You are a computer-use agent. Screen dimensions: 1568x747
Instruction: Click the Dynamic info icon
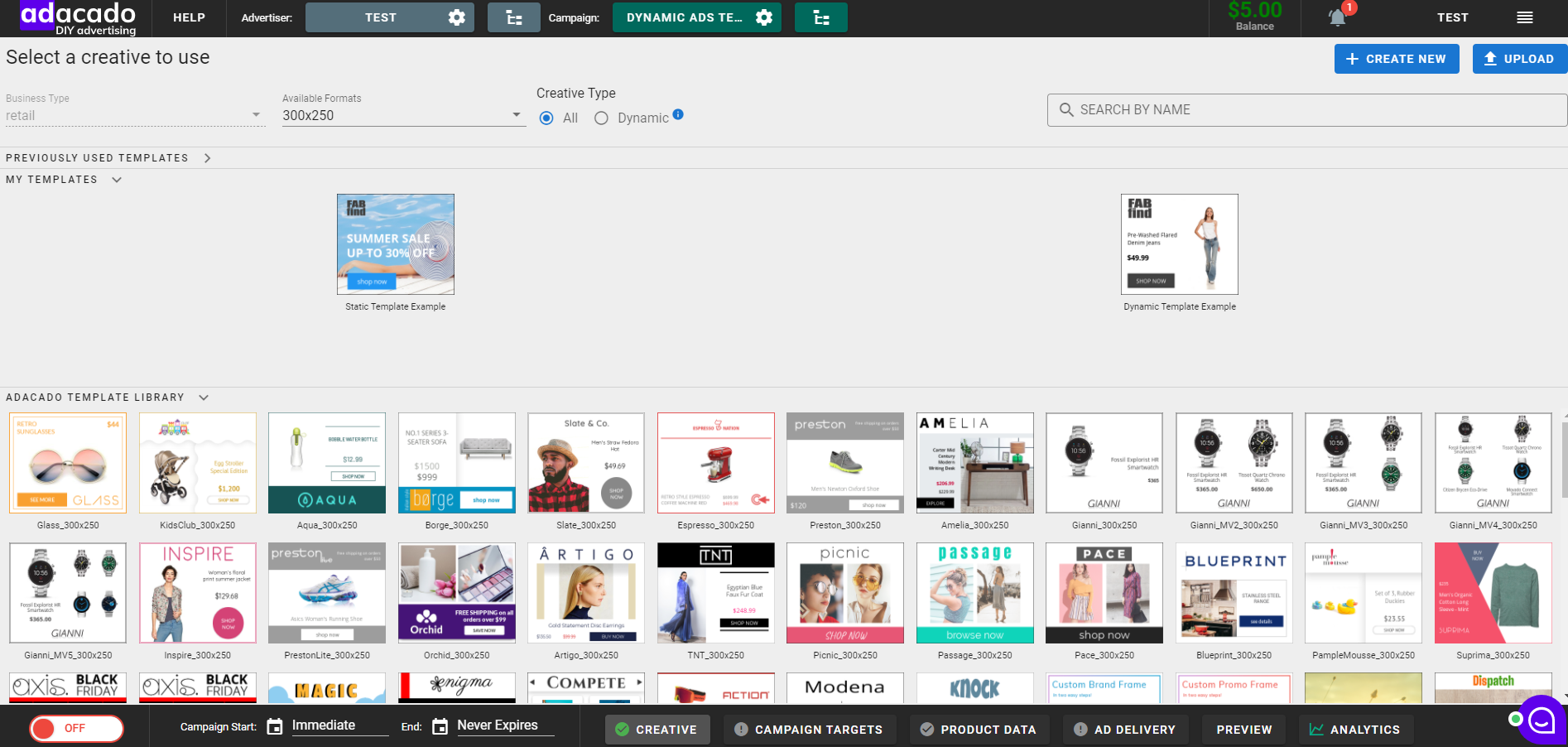(678, 114)
